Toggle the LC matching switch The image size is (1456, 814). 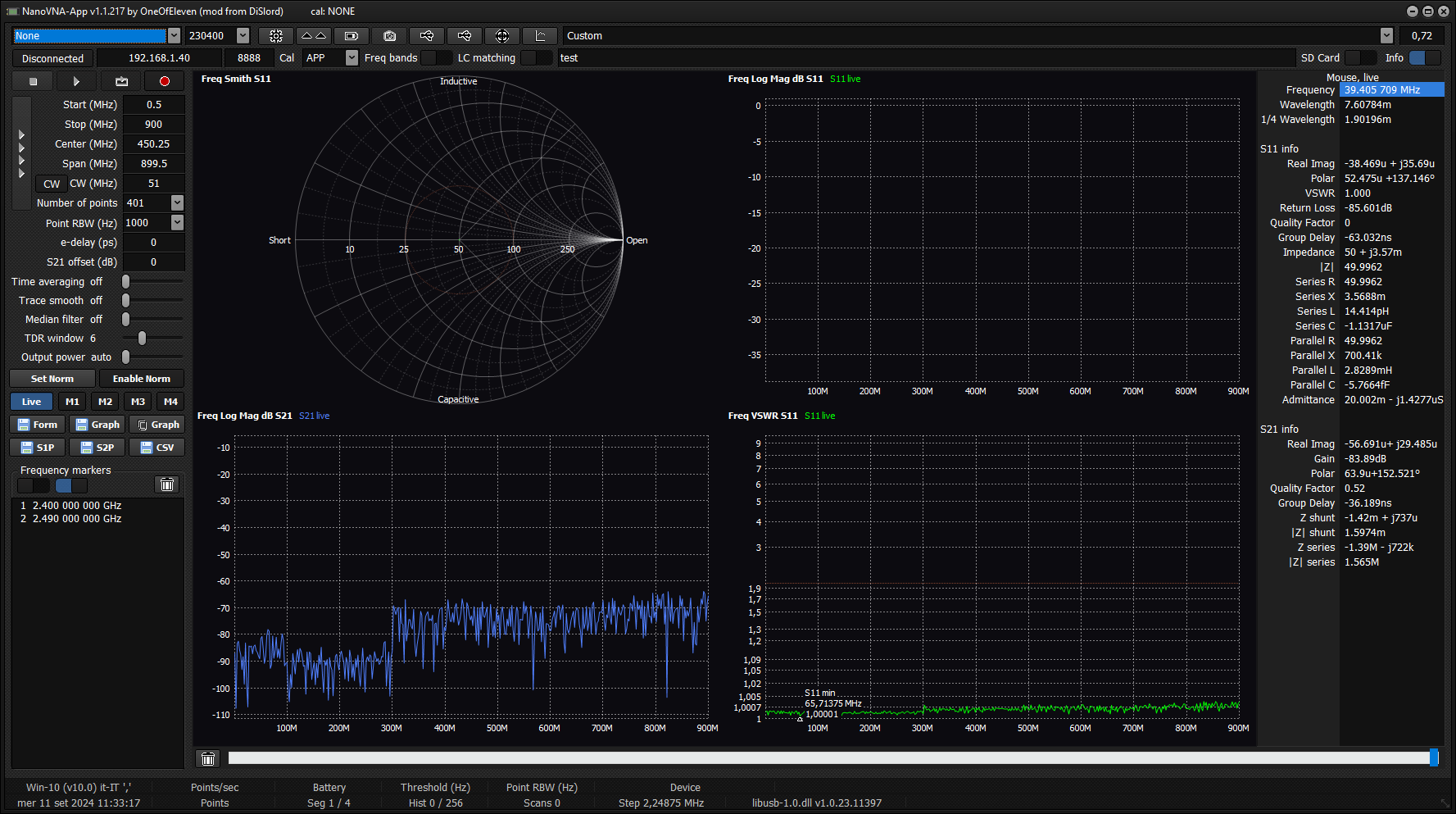tap(537, 57)
